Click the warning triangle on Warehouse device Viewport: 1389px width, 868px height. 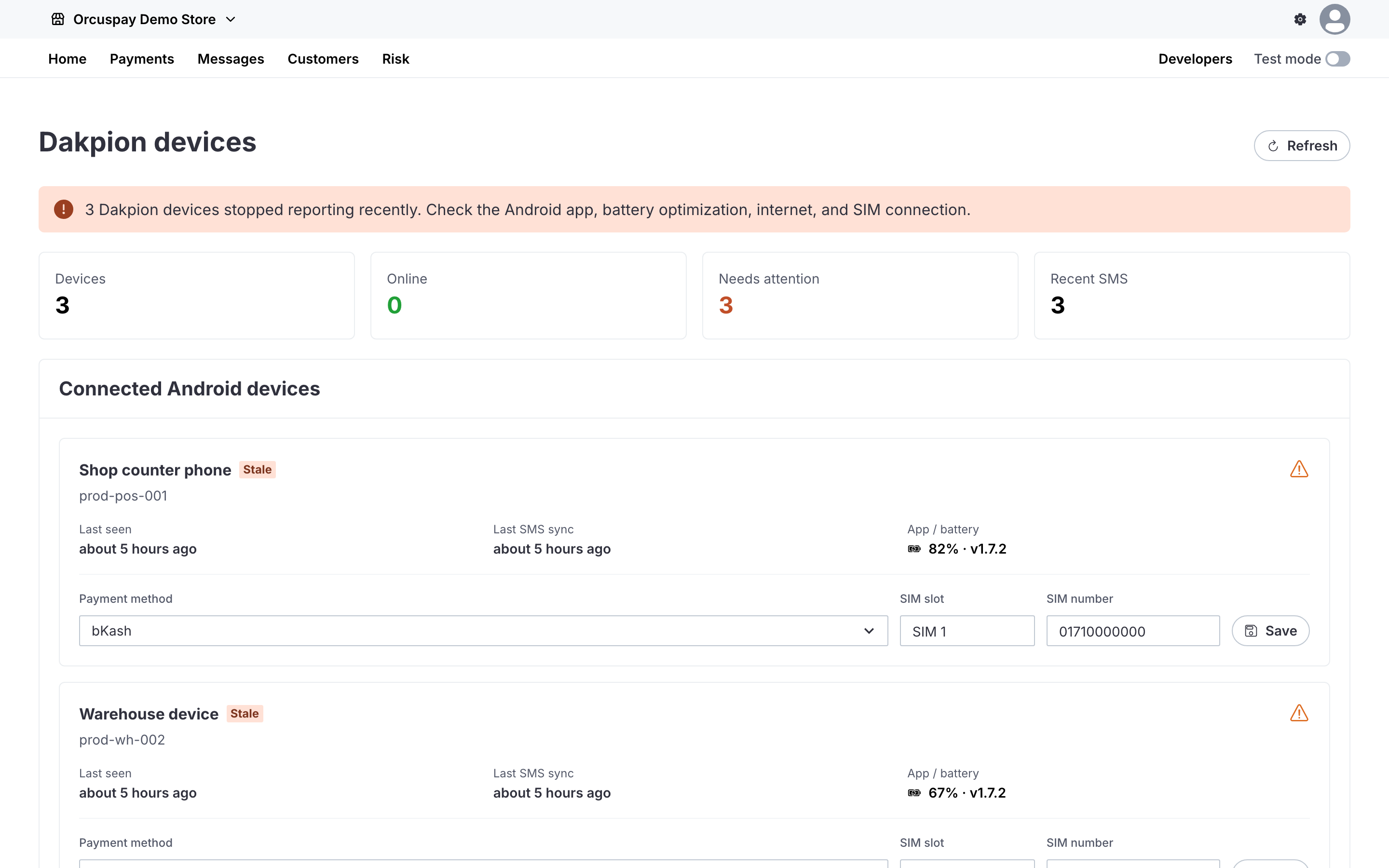(1299, 713)
